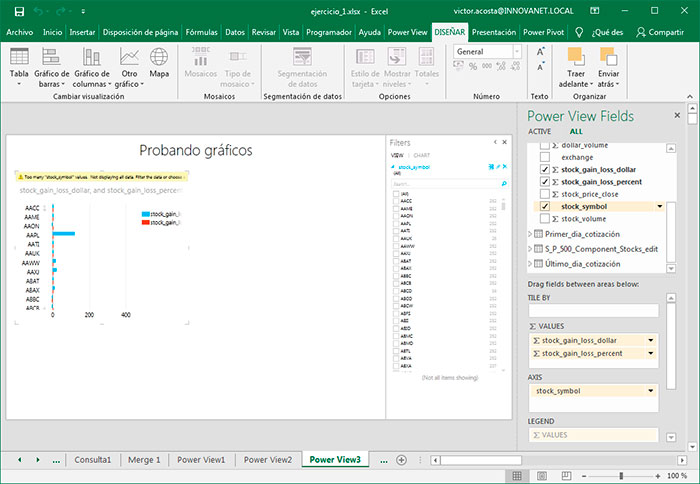Viewport: 700px width, 484px height.
Task: Switch to ACTIVE fields view
Action: 539,131
